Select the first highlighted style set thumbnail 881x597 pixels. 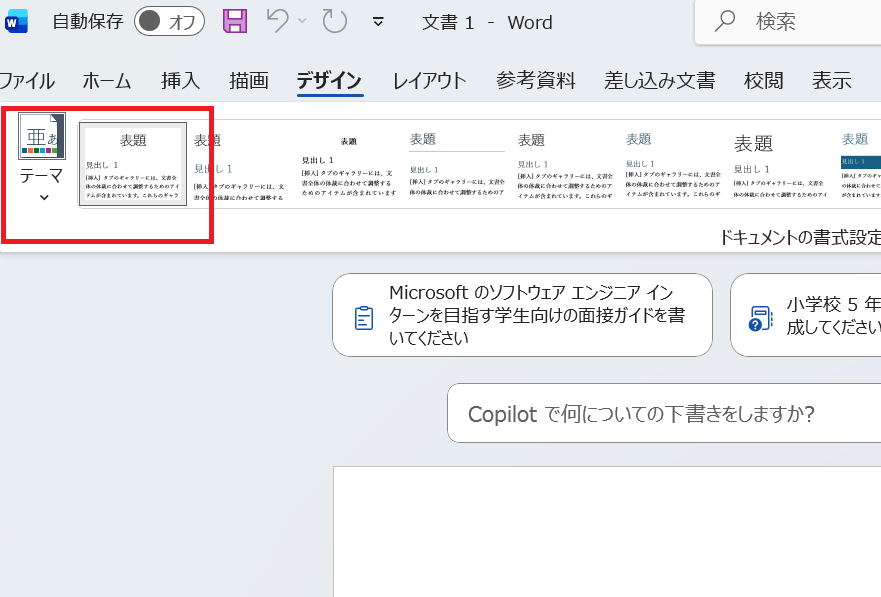coord(133,164)
